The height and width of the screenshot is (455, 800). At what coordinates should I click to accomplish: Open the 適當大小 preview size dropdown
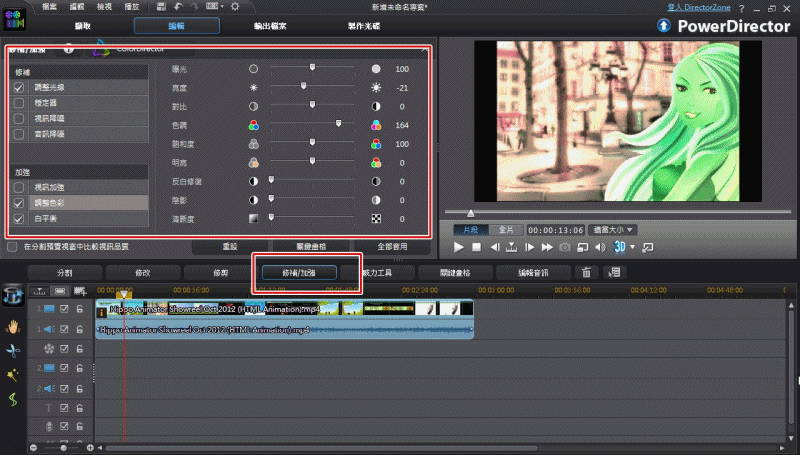(613, 230)
